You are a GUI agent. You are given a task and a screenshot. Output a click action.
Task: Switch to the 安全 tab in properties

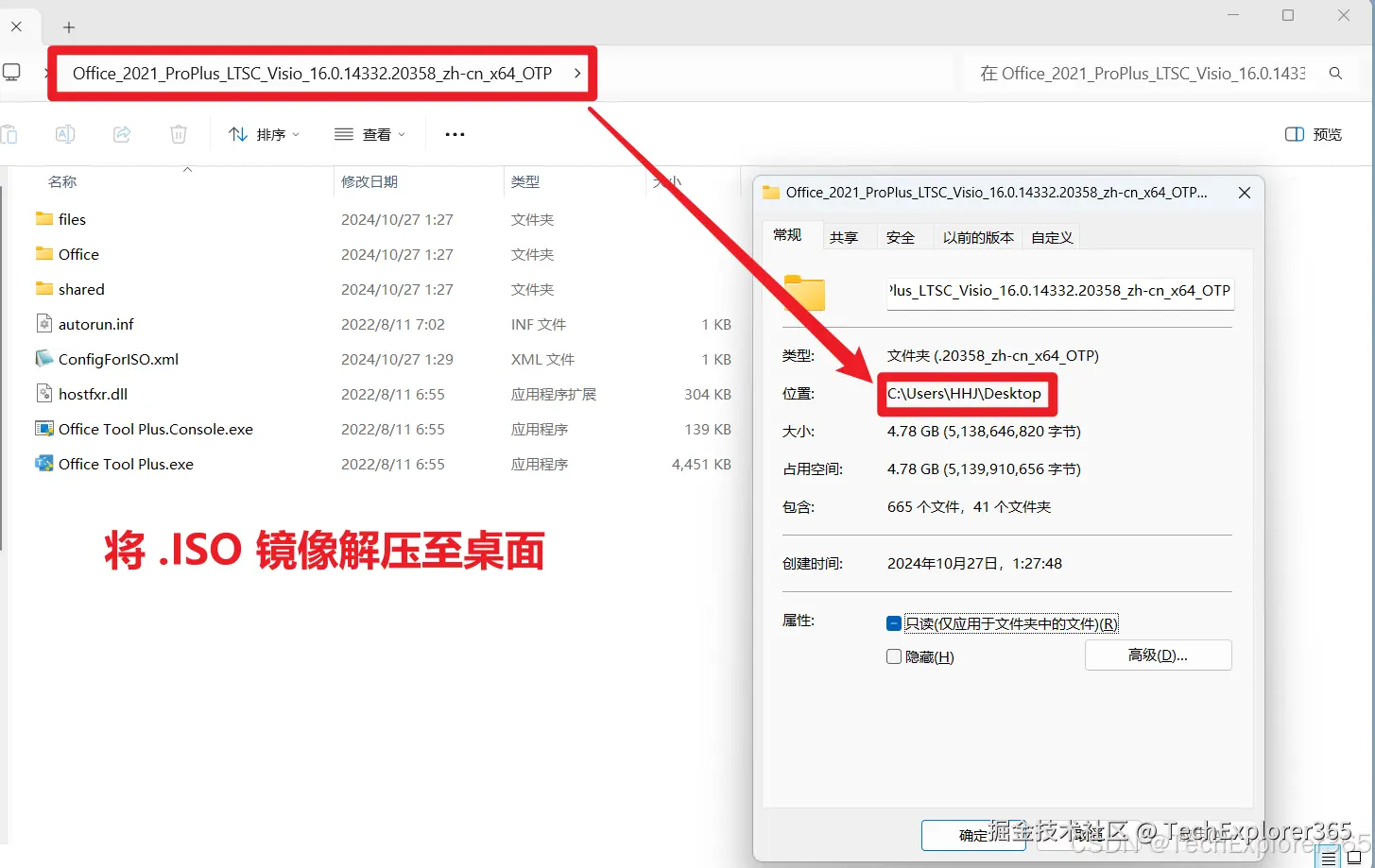[902, 237]
